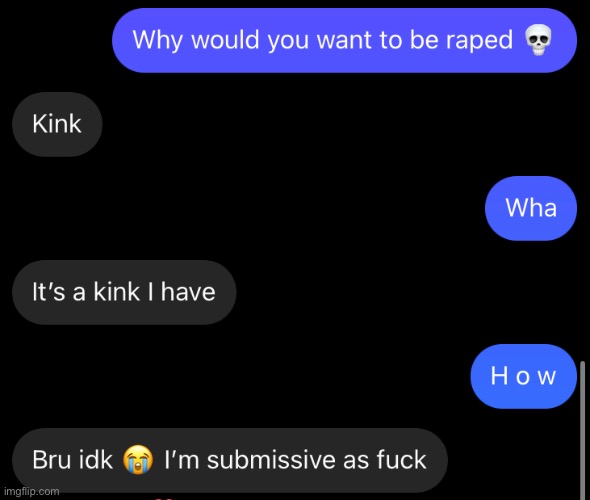590x500 pixels.
Task: Click the crying face emoji in the last message
Action: pos(138,460)
